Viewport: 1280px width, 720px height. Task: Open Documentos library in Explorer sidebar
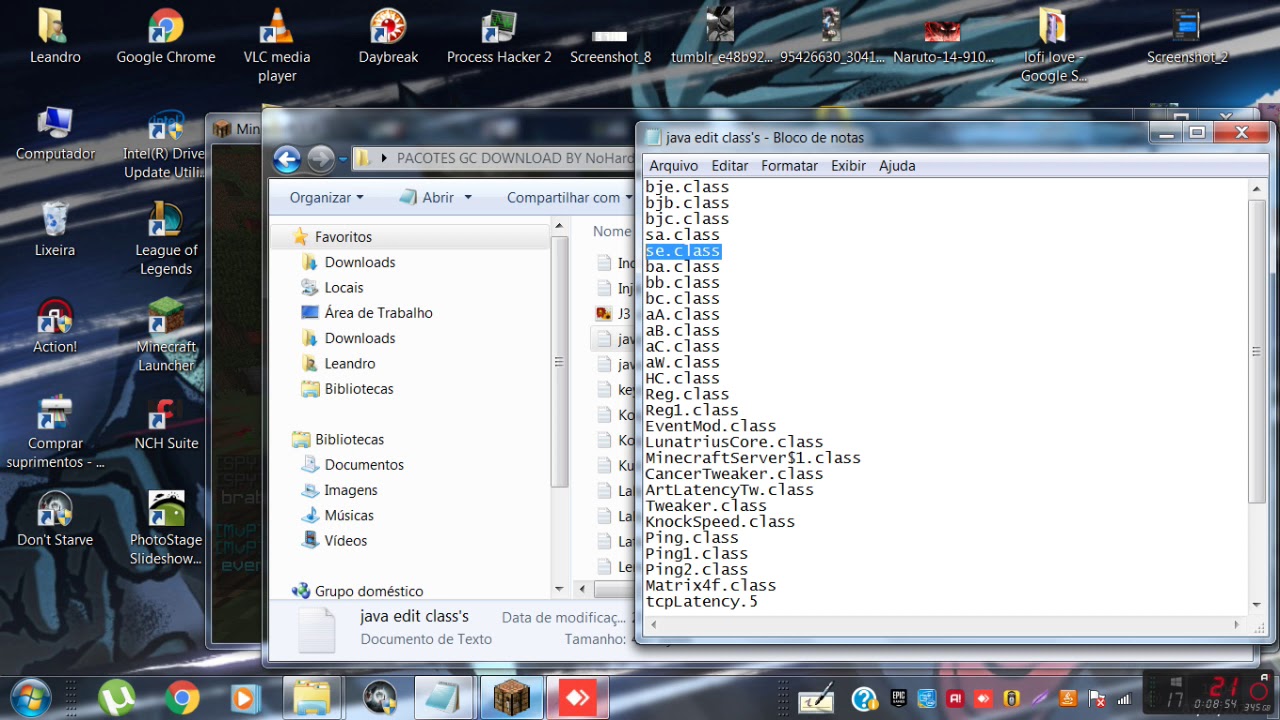364,465
